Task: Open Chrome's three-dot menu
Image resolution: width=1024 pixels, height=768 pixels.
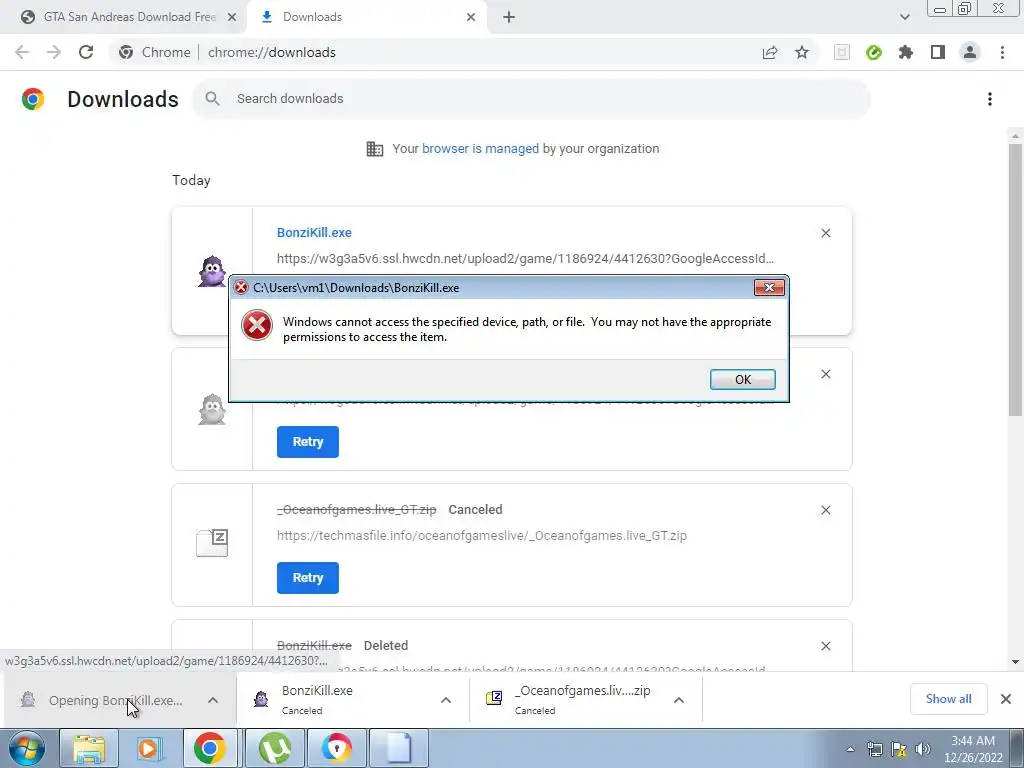Action: point(1002,52)
